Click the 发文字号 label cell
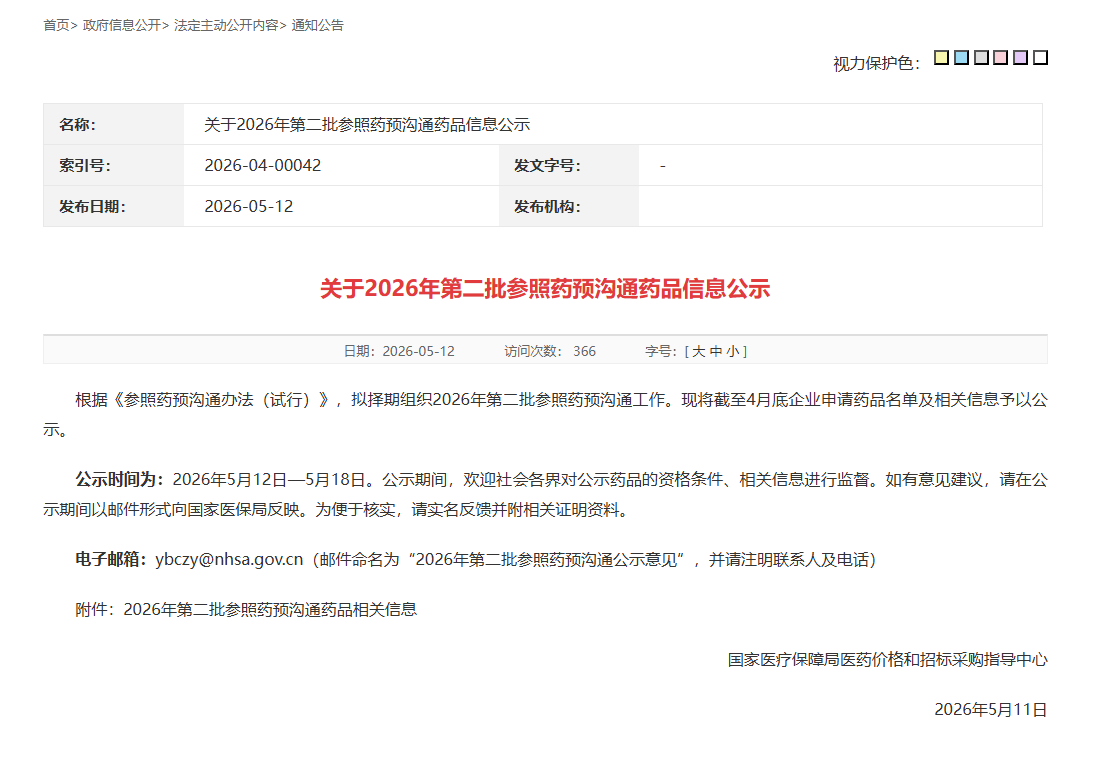Screen dimensions: 1093x761 569,165
